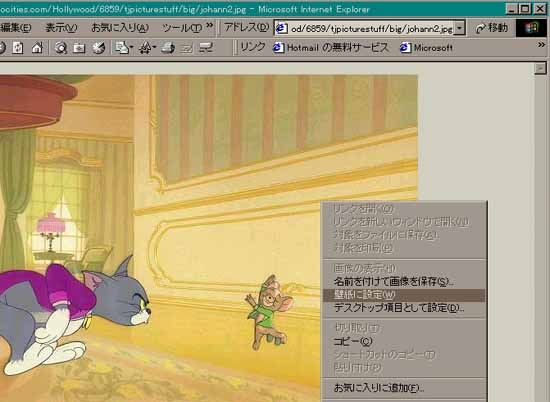550x402 pixels.
Task: Open the Search pane icon
Action: [x=60, y=48]
